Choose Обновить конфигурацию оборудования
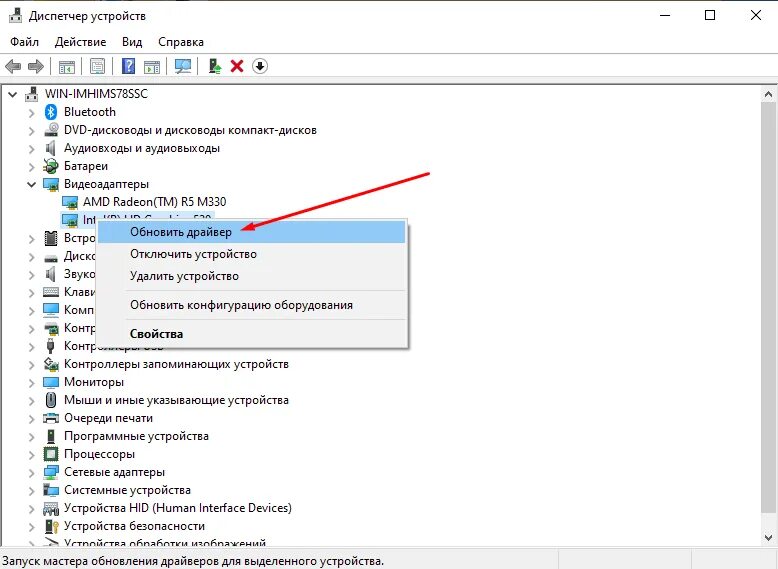Image resolution: width=778 pixels, height=569 pixels. 252,305
